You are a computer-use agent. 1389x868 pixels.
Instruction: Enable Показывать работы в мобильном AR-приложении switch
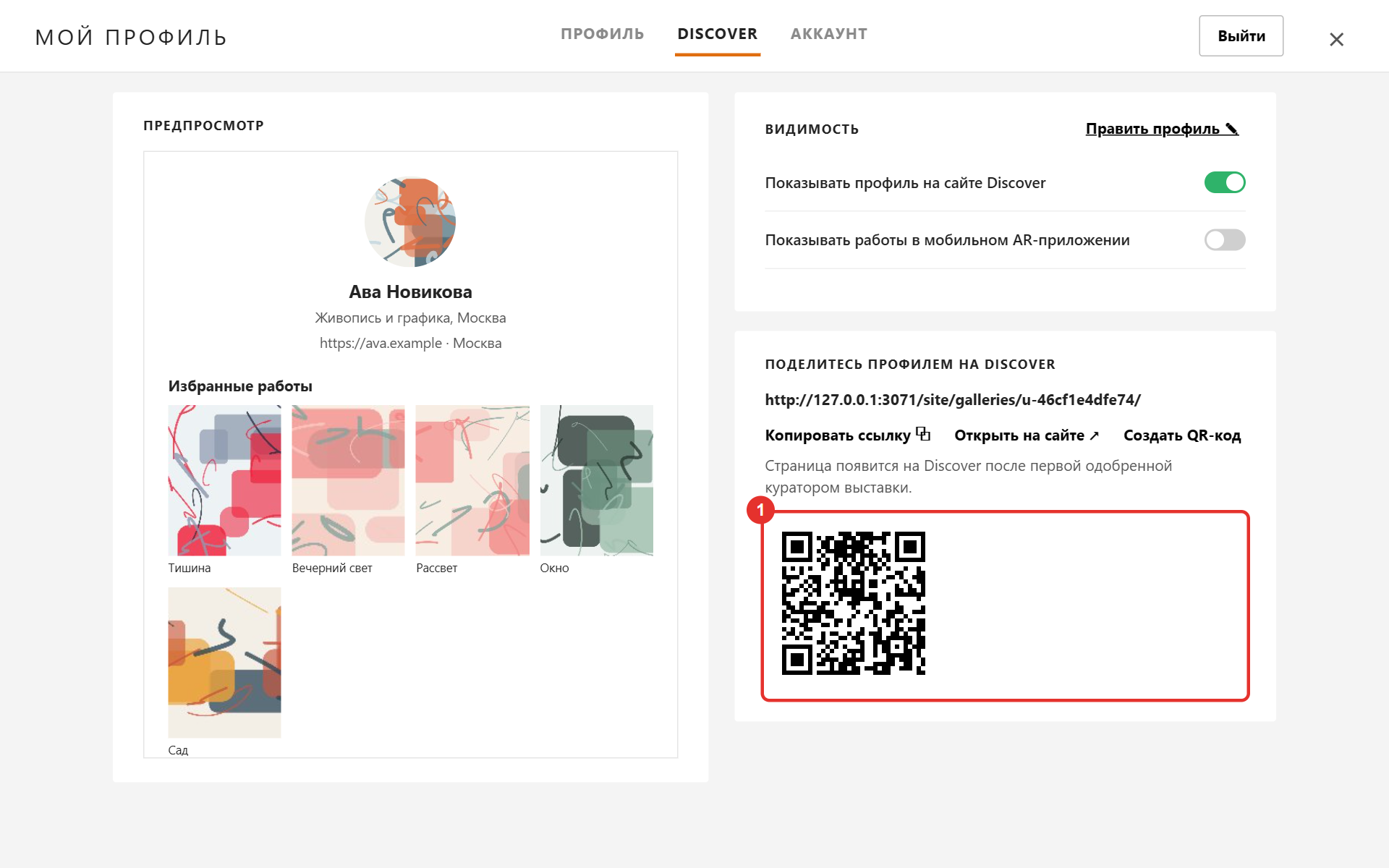[x=1224, y=239]
